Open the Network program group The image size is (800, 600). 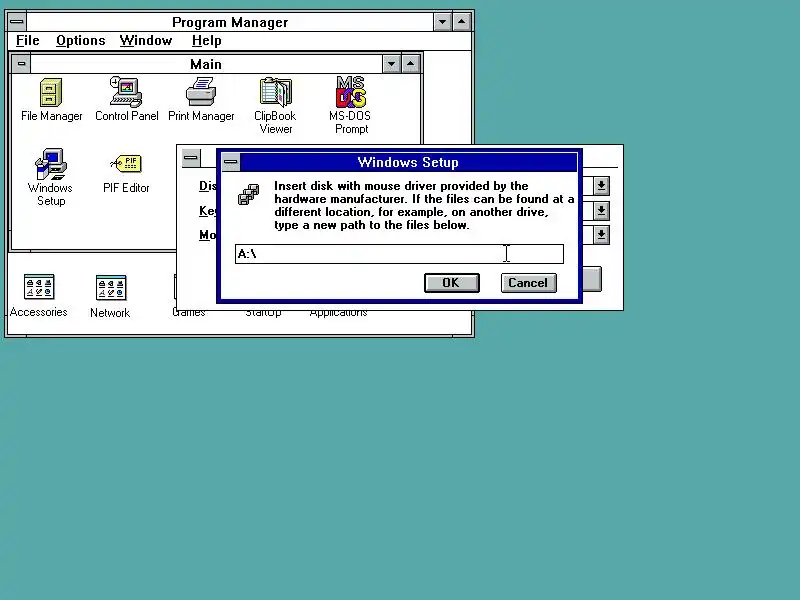tap(111, 288)
